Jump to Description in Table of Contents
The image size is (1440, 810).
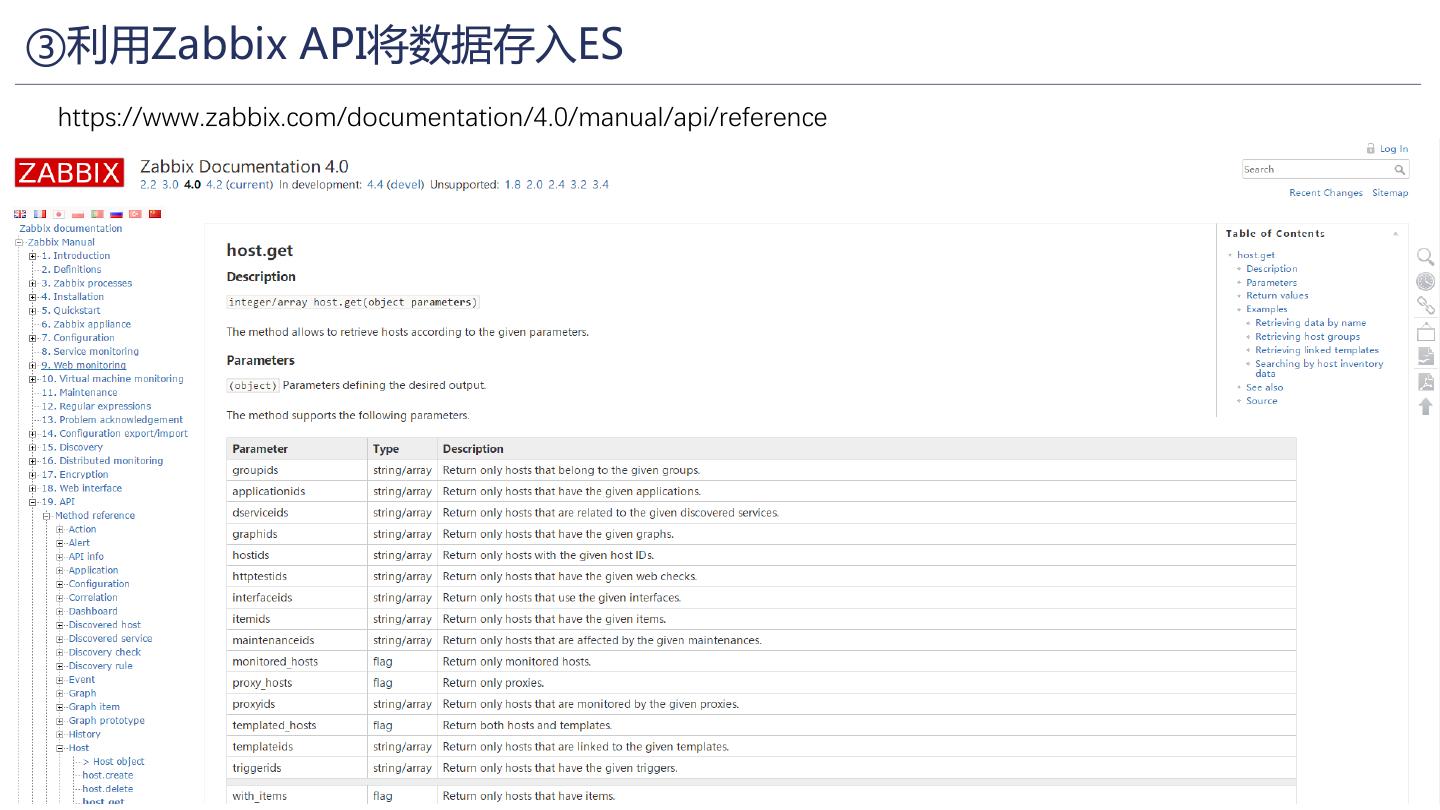1272,269
